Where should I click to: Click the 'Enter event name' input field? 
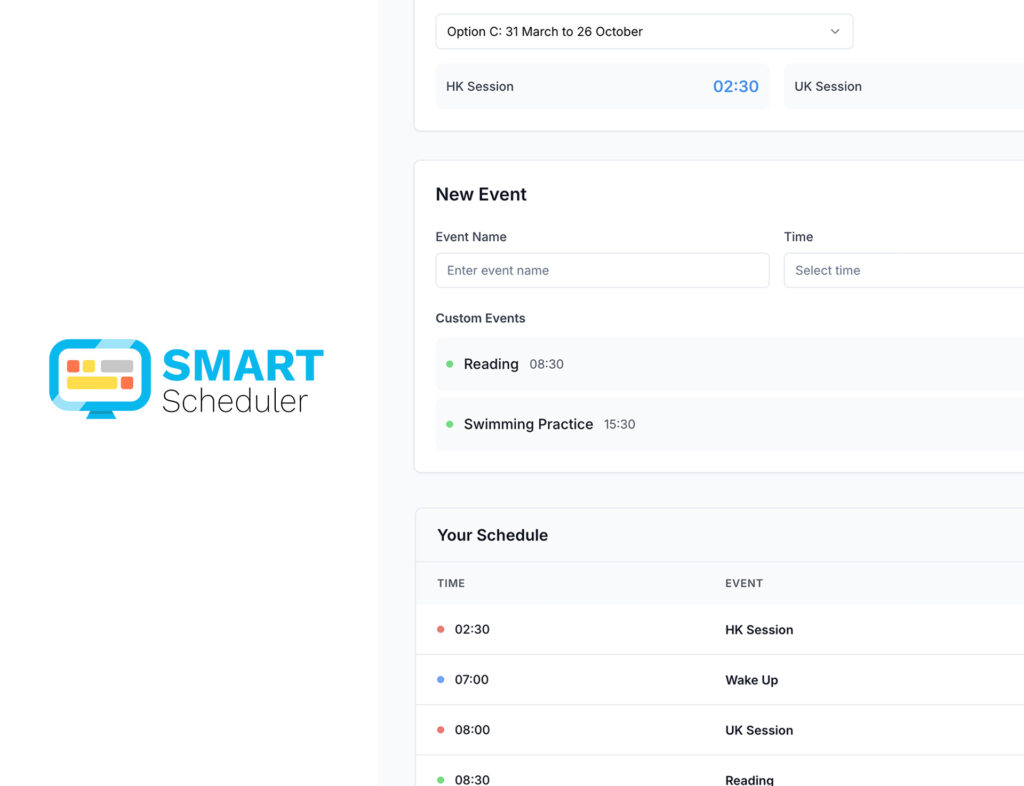[x=602, y=270]
